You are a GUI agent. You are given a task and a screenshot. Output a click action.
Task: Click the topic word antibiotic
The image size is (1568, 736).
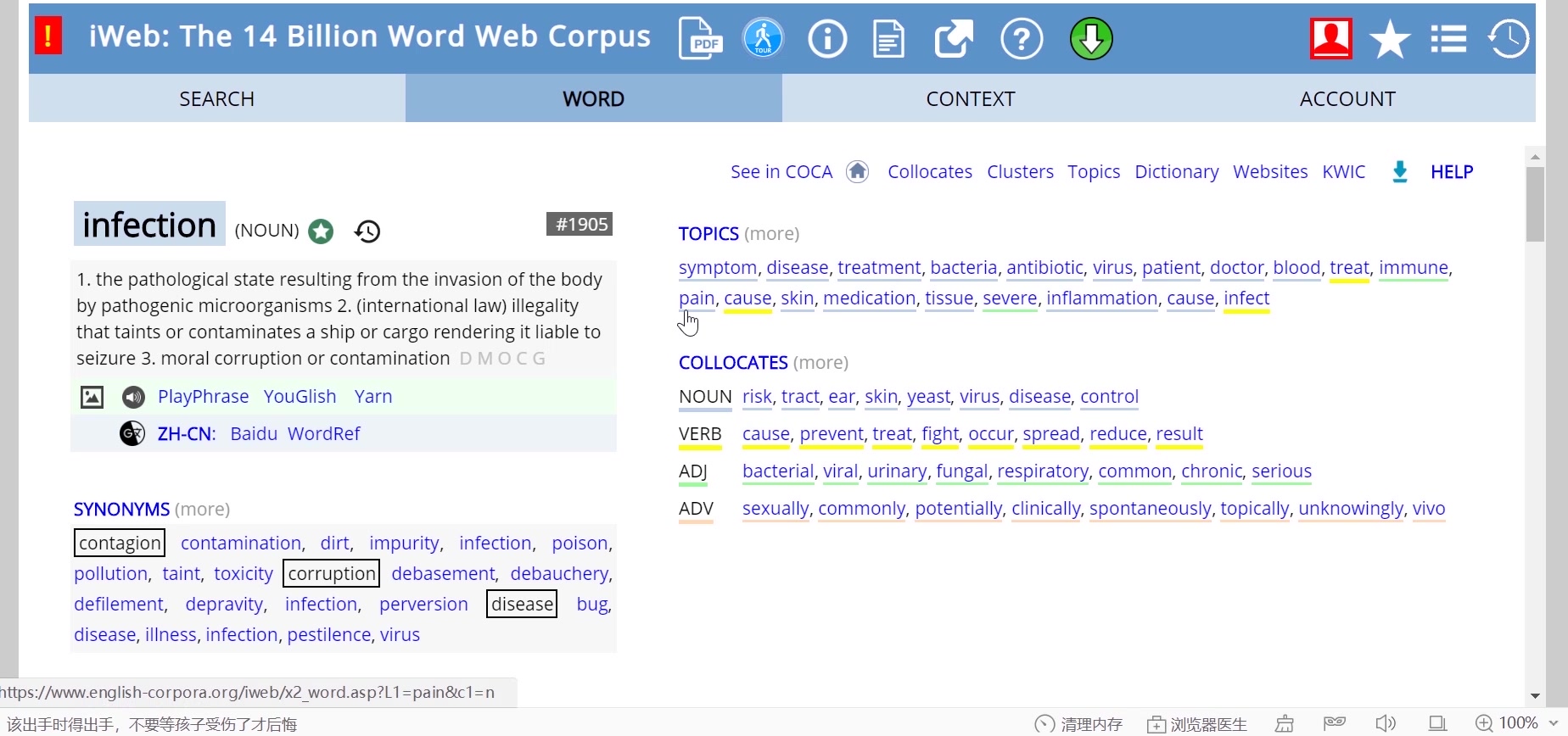[x=1044, y=268]
